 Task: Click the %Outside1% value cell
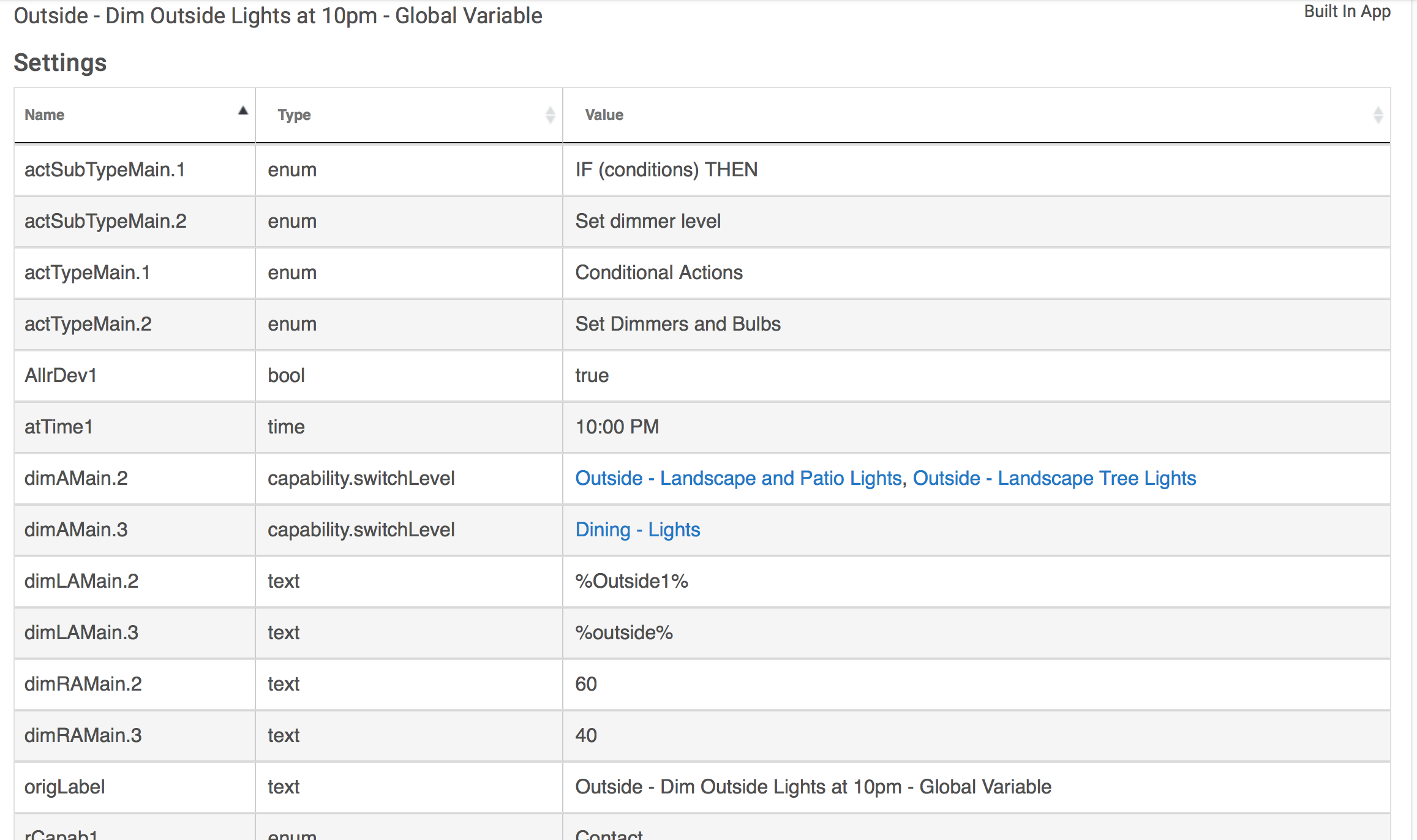(x=631, y=581)
